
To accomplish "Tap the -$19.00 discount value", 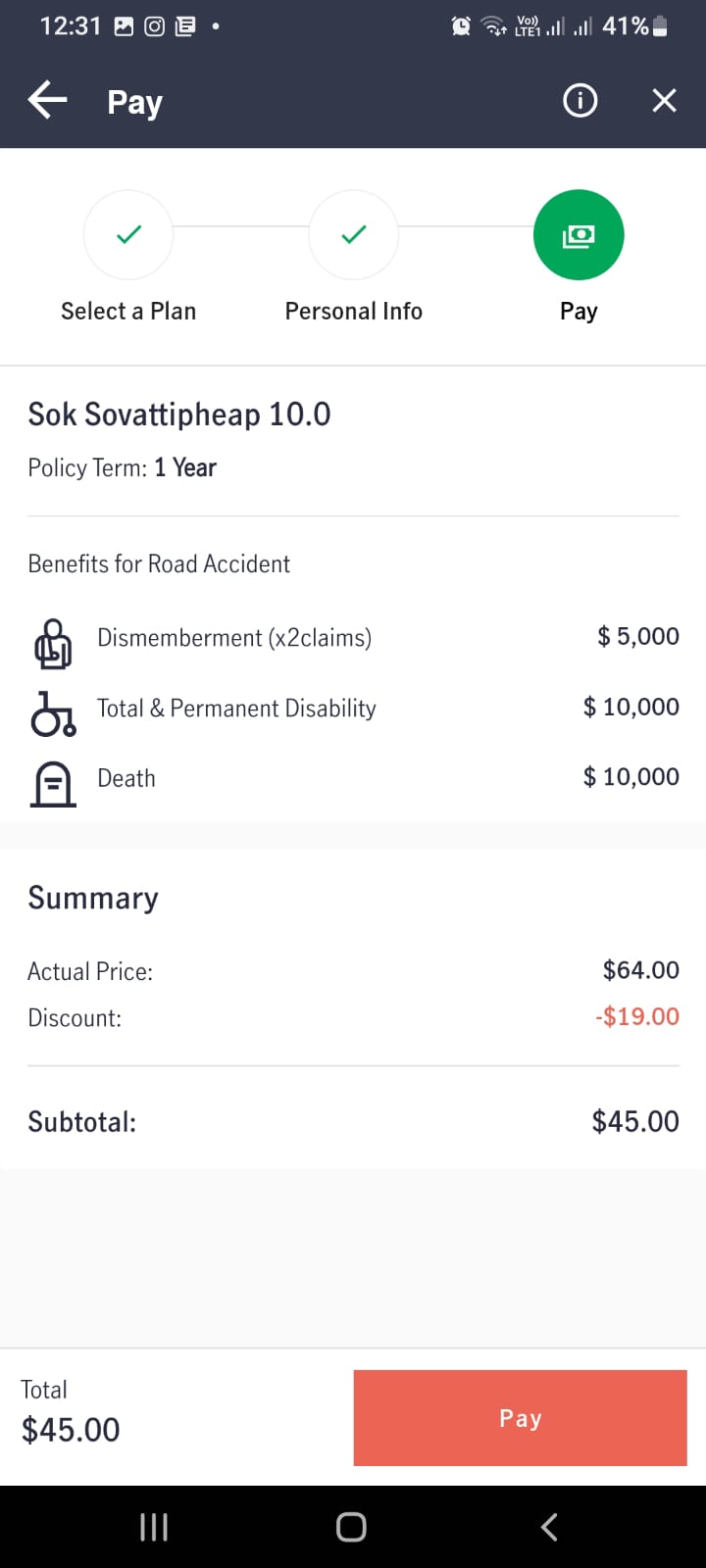I will point(636,1016).
